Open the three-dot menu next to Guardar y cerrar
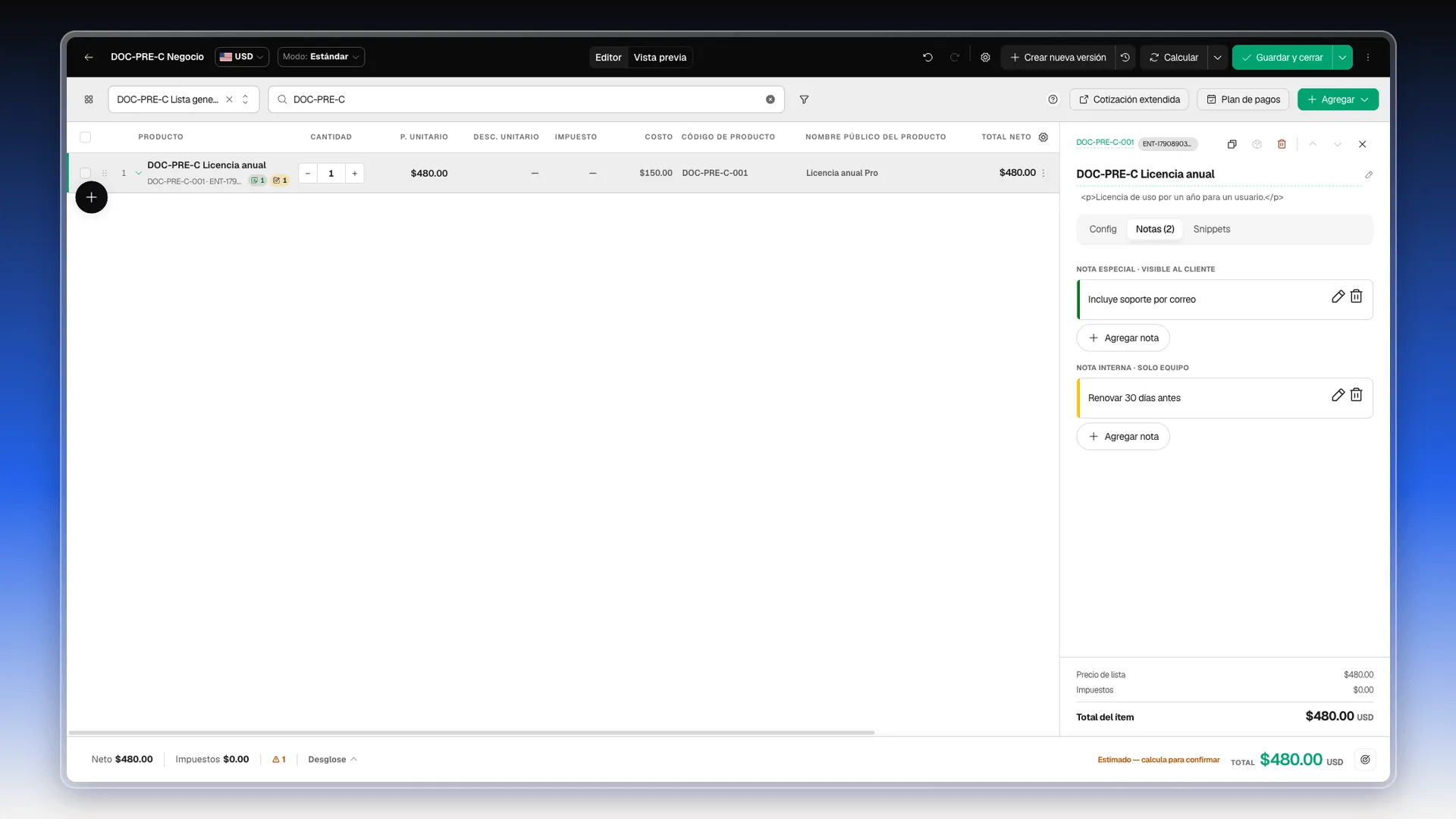 [x=1368, y=57]
